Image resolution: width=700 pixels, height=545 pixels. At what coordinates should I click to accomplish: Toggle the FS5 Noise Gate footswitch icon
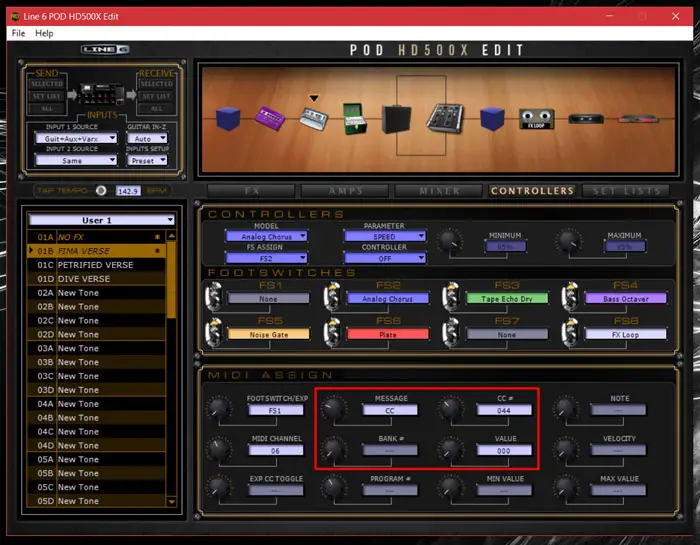tap(214, 332)
